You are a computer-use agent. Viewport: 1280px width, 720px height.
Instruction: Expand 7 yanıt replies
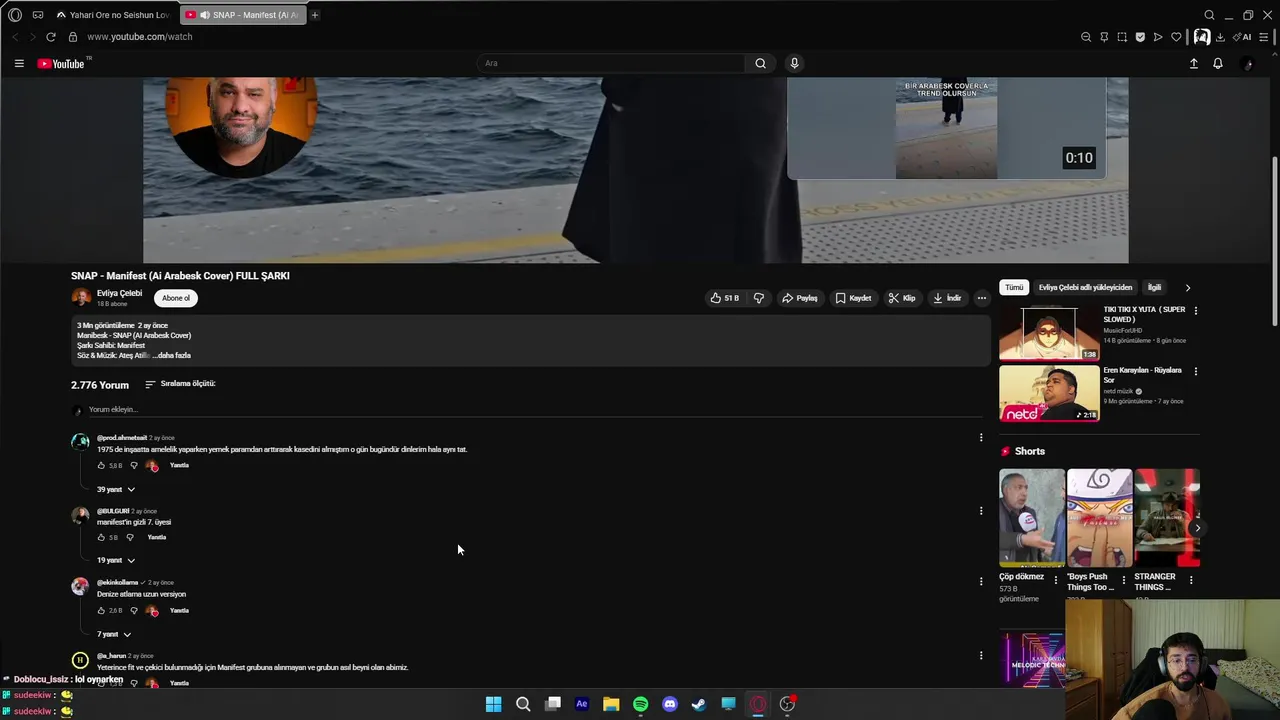point(114,634)
